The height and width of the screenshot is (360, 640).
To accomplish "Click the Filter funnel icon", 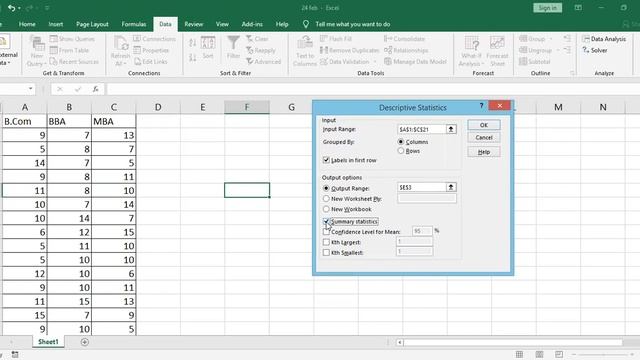I will coord(233,48).
